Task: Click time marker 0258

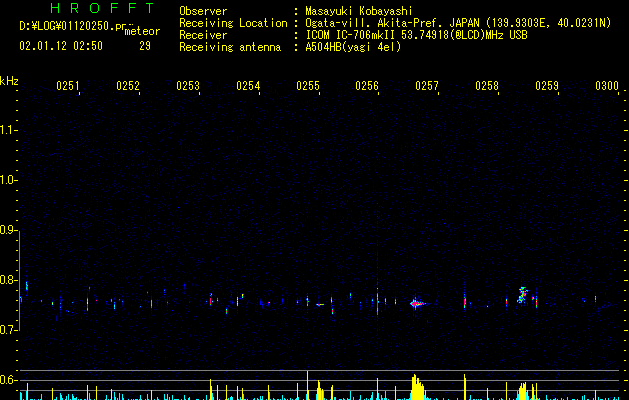Action: (x=487, y=85)
